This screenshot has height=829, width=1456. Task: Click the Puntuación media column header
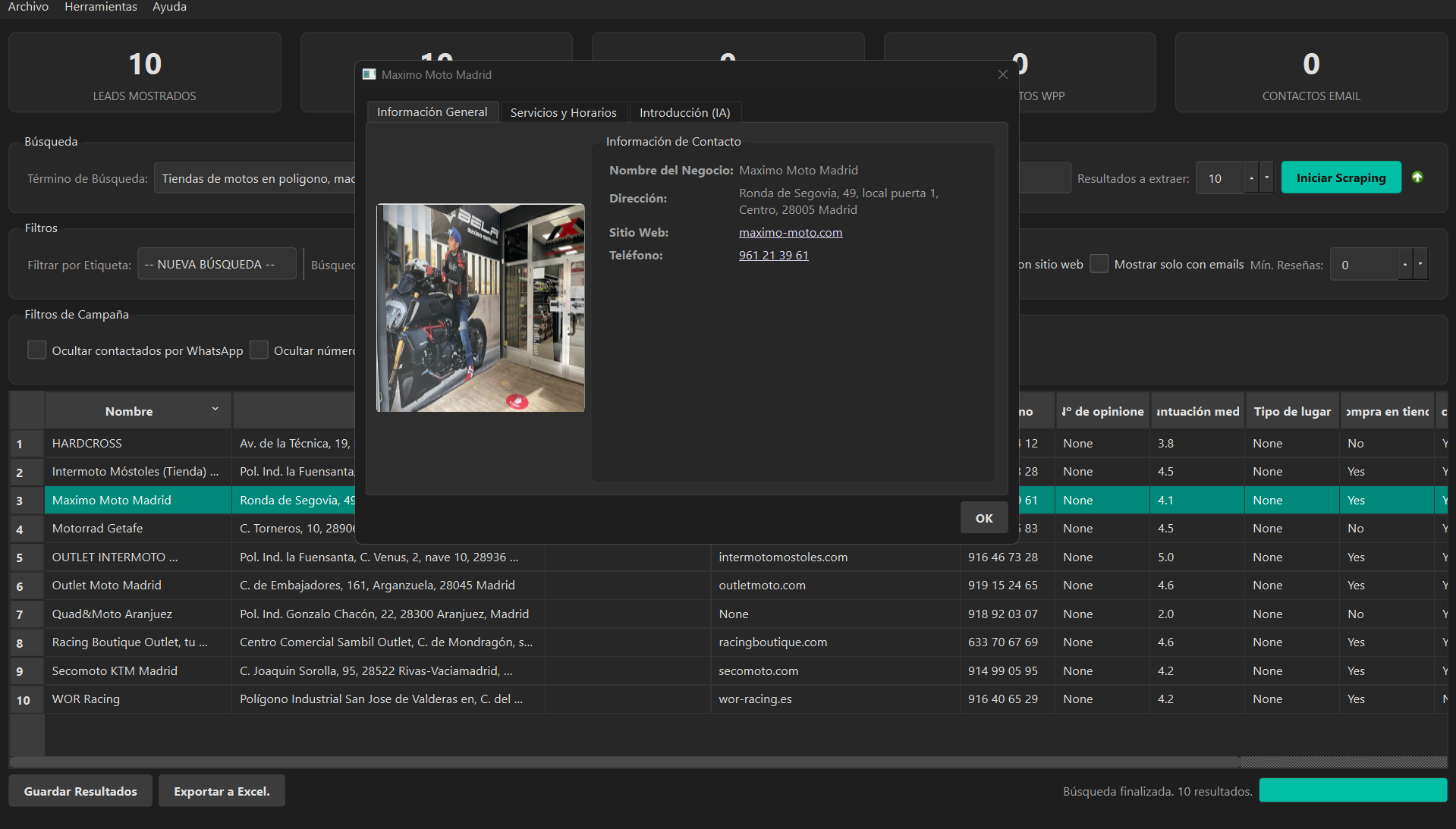point(1197,411)
